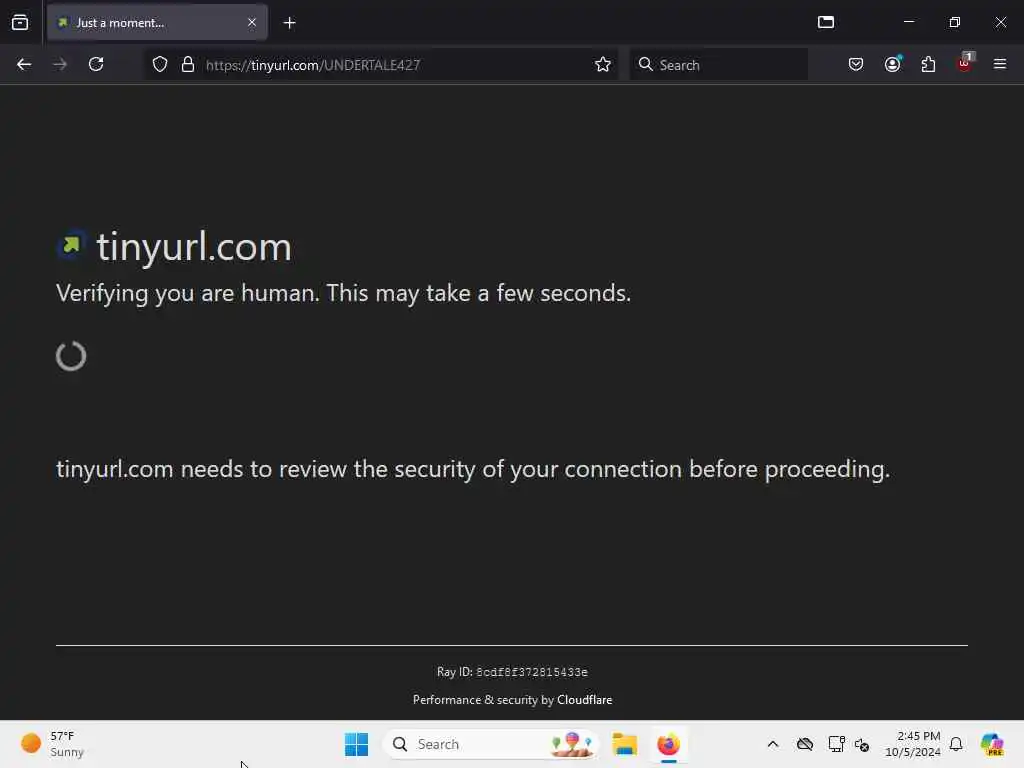Screen dimensions: 1024x768
Task: Reload the current page
Action: (x=96, y=65)
